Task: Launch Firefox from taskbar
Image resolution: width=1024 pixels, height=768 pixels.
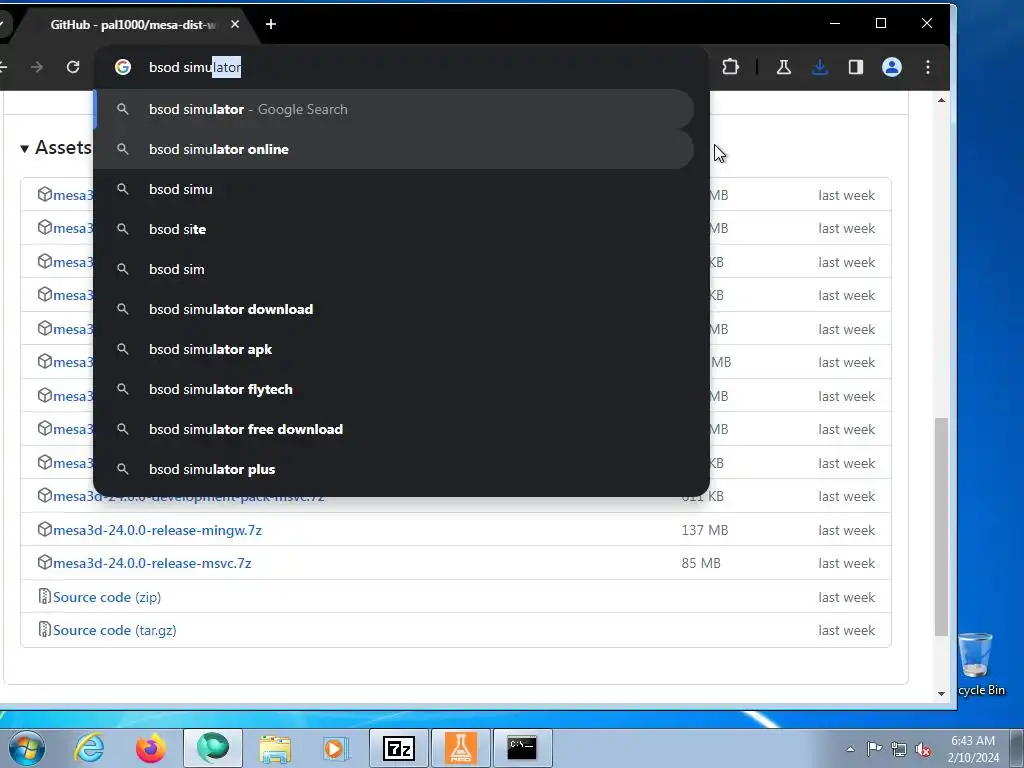Action: point(151,748)
